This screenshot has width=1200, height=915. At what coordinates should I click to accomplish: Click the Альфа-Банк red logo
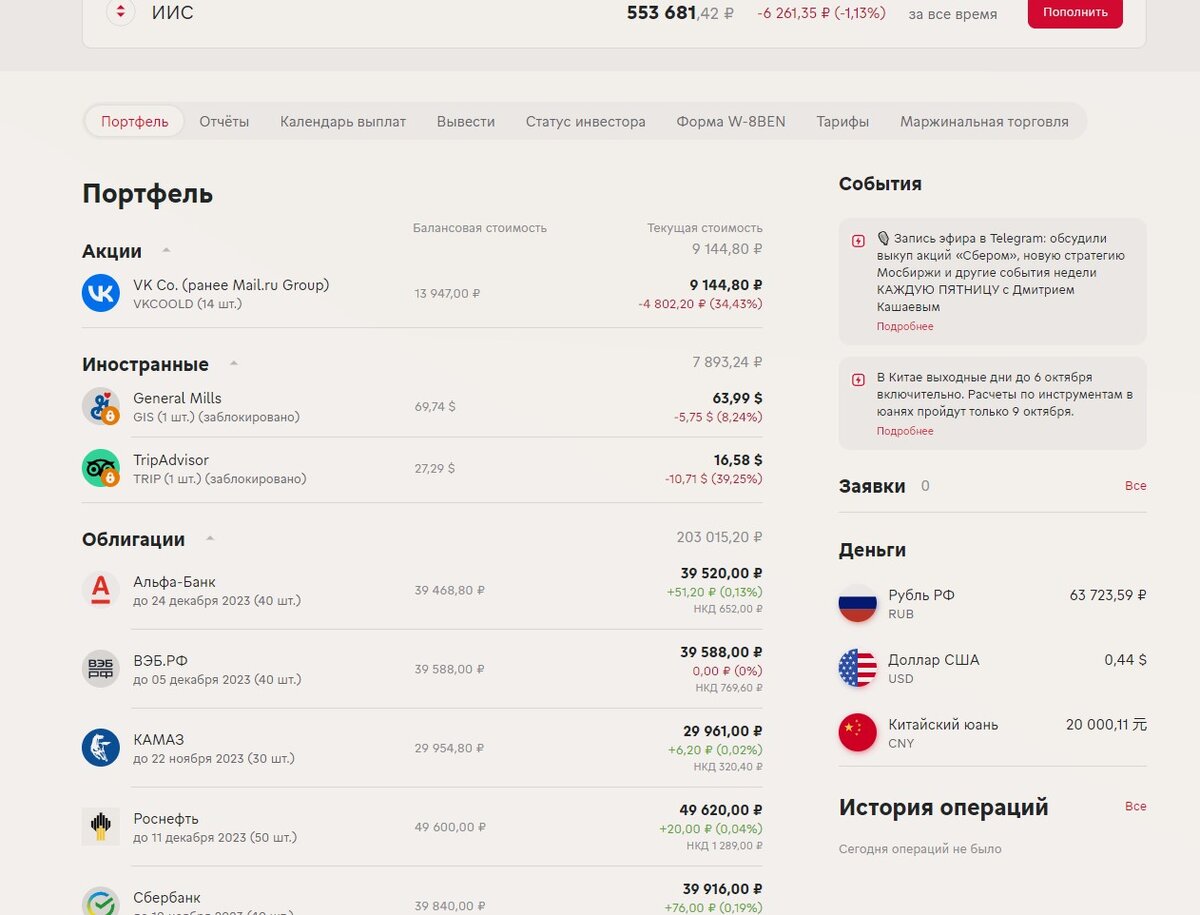coord(101,590)
